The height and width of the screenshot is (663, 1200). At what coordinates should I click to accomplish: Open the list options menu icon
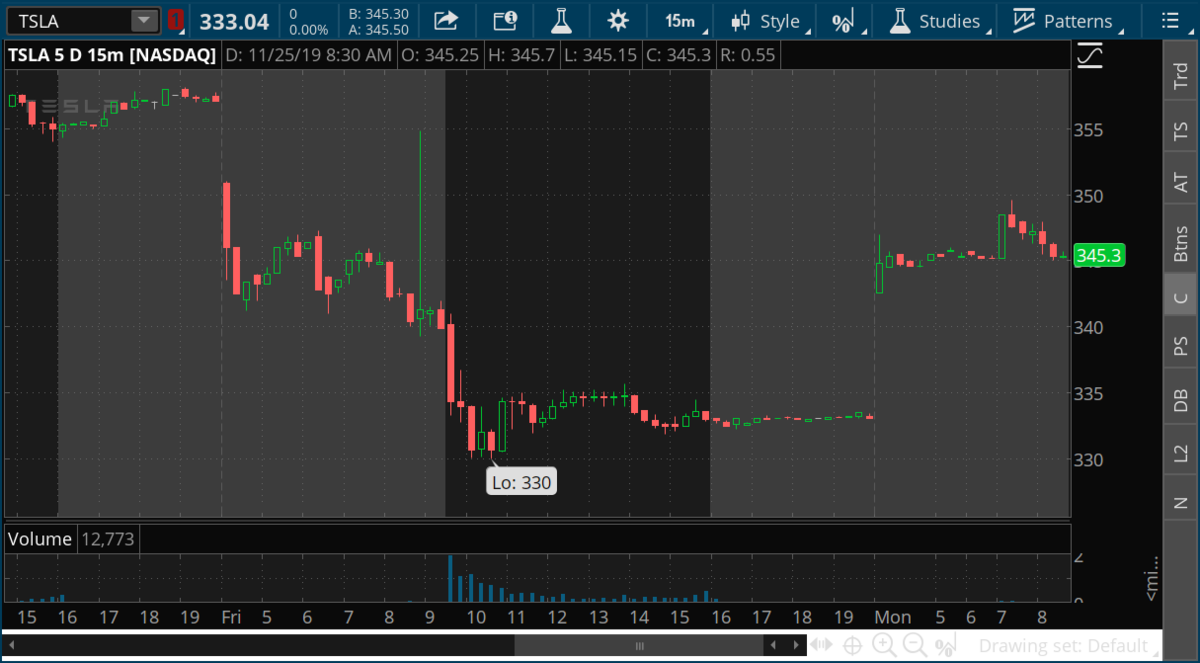click(x=1170, y=21)
